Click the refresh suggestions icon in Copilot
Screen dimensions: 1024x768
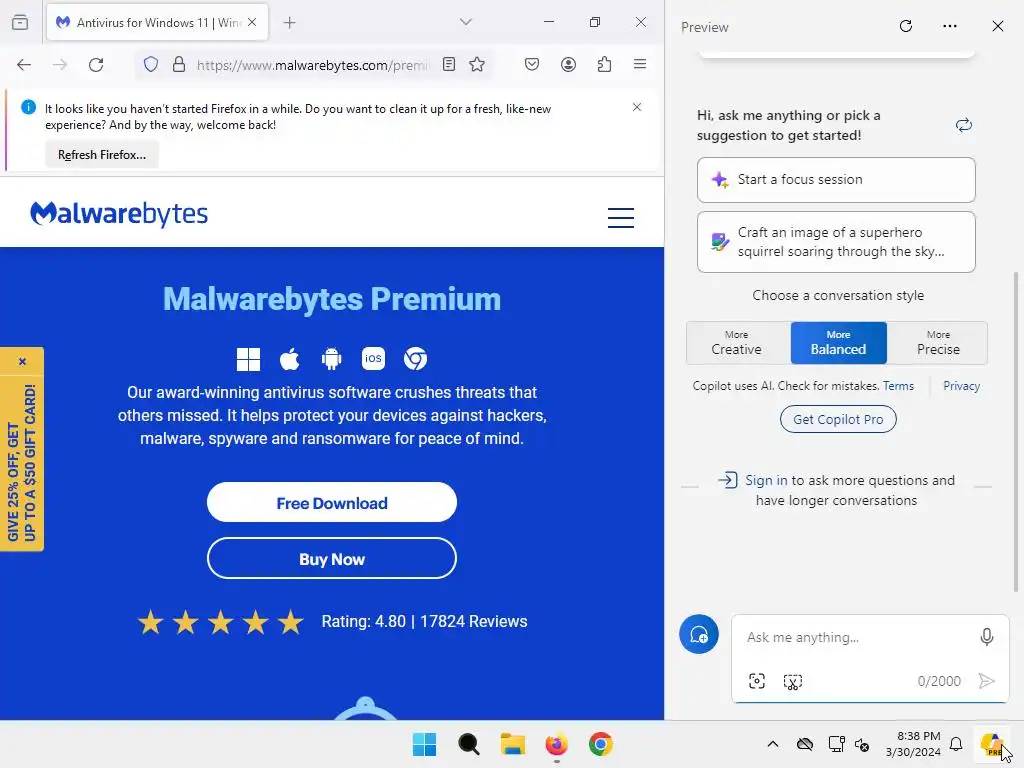[x=964, y=125]
